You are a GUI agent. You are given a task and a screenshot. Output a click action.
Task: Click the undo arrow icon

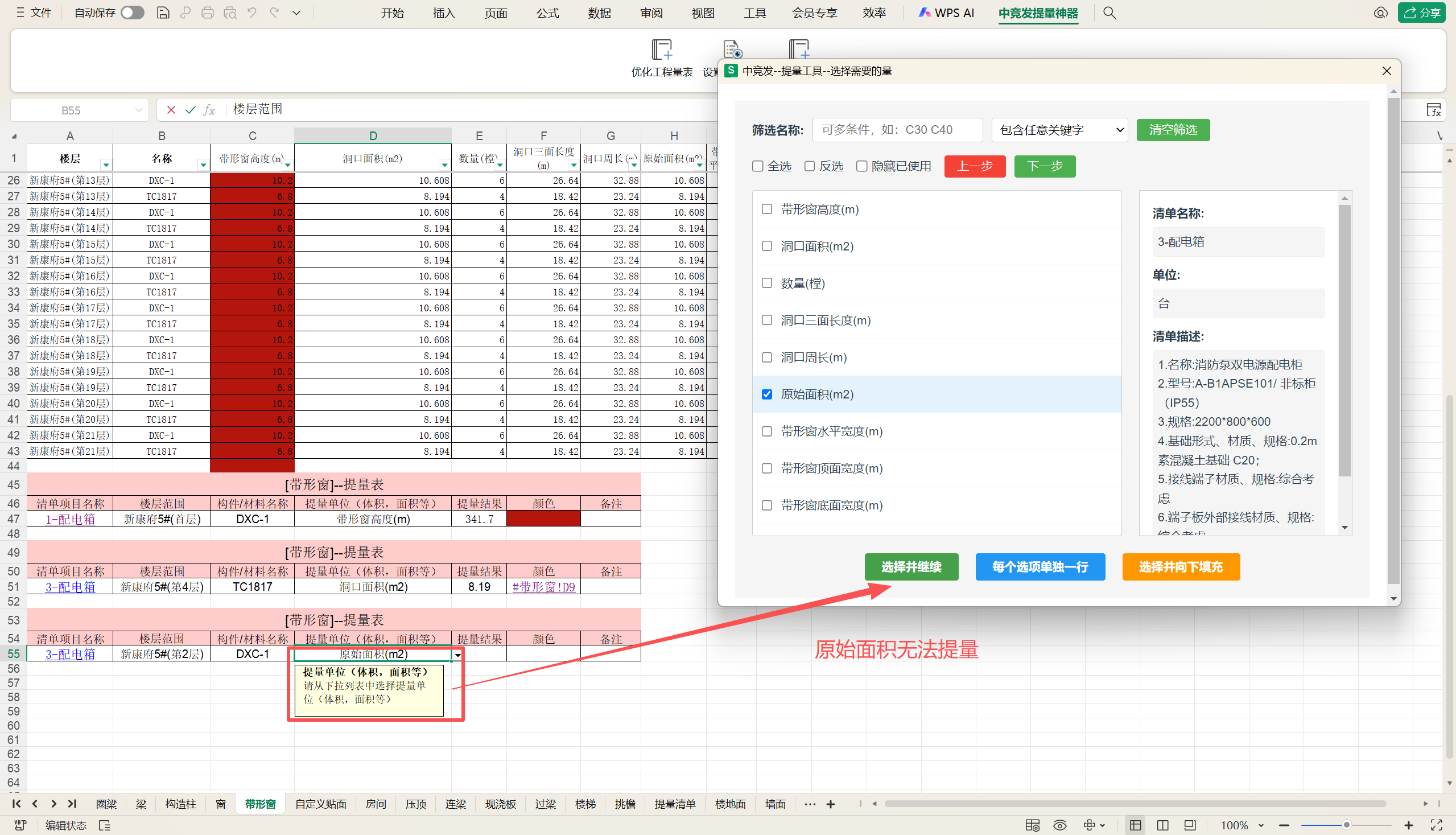252,13
